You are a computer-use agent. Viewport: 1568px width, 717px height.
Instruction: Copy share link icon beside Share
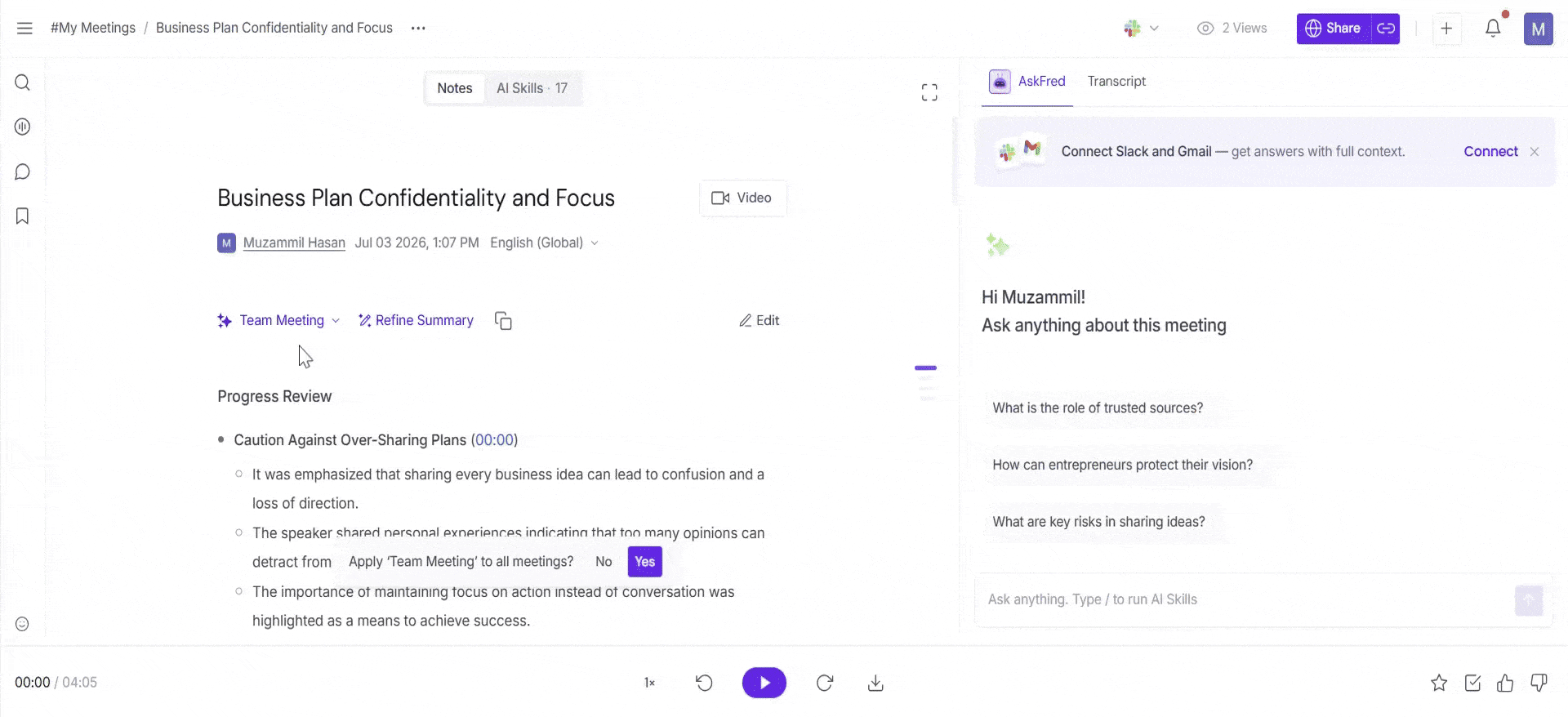click(1386, 29)
